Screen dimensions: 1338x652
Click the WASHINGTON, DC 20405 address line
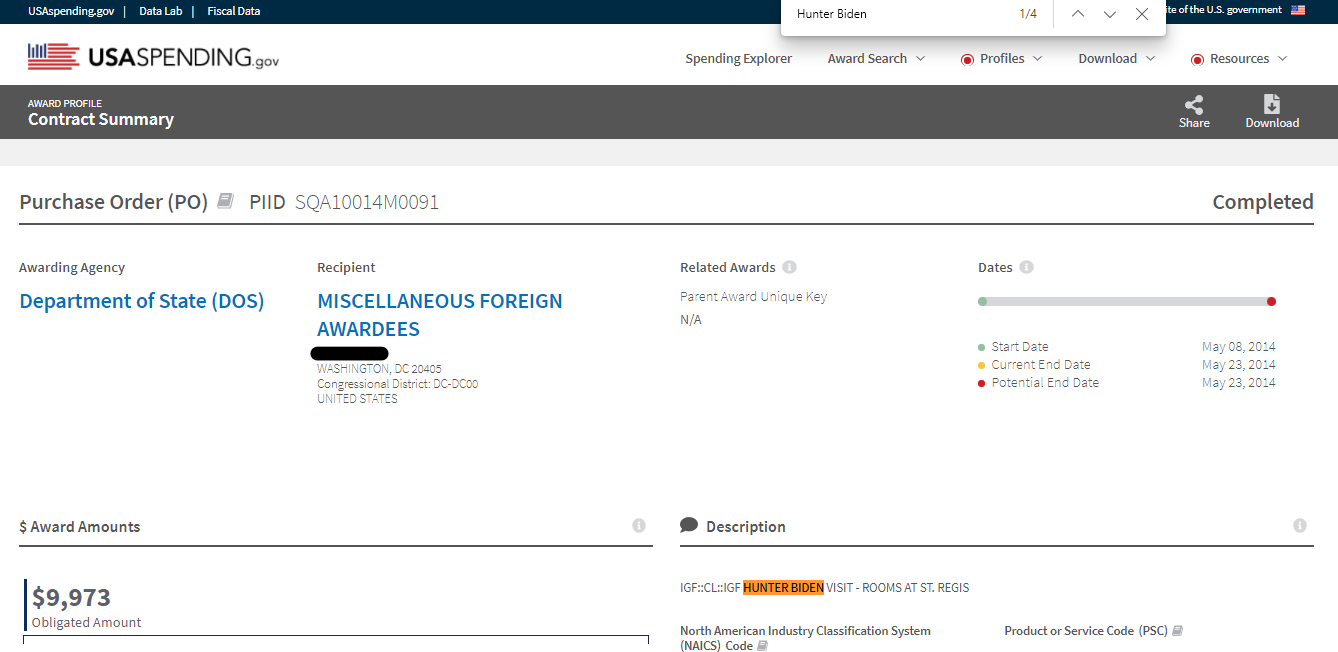(379, 369)
